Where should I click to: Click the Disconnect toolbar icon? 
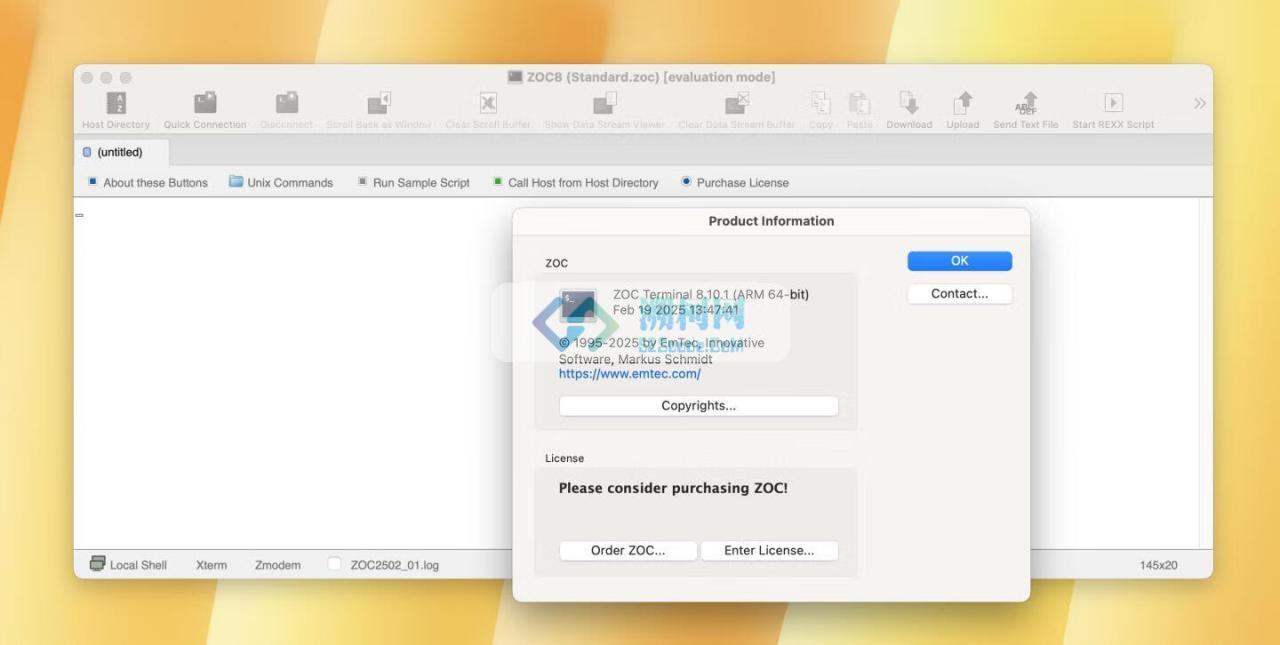tap(287, 103)
